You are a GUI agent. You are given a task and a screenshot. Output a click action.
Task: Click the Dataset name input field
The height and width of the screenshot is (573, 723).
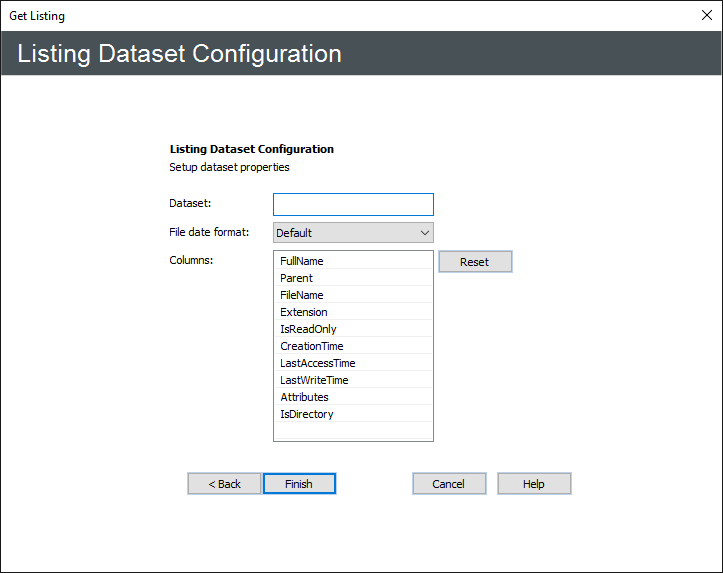(x=353, y=204)
